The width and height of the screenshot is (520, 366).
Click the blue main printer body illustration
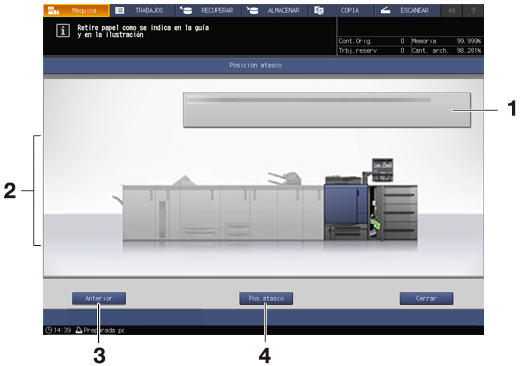click(x=345, y=204)
